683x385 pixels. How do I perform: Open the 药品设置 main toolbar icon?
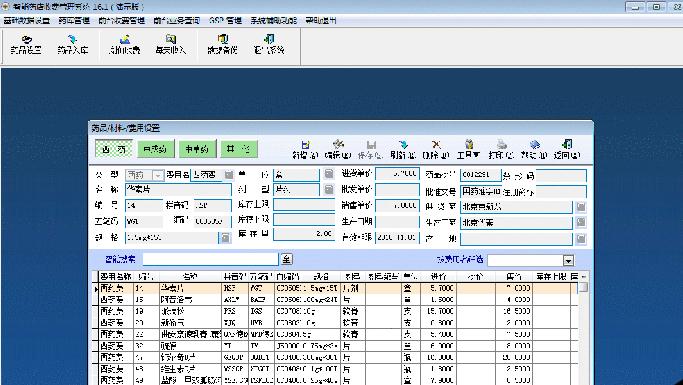click(x=26, y=45)
